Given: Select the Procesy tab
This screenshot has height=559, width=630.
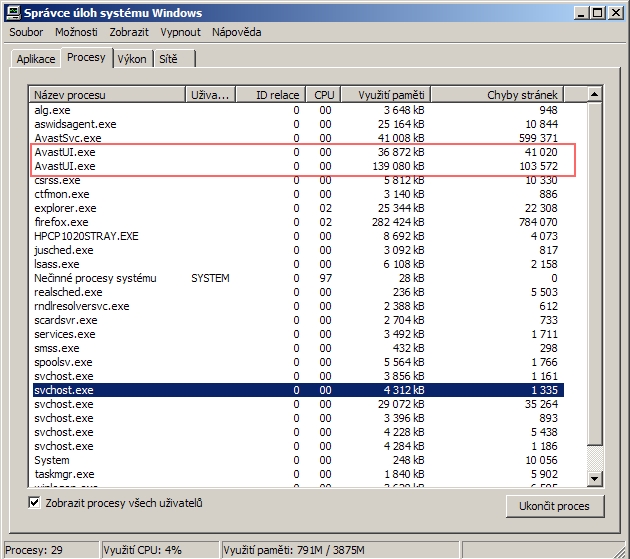Looking at the screenshot, I should [86, 57].
